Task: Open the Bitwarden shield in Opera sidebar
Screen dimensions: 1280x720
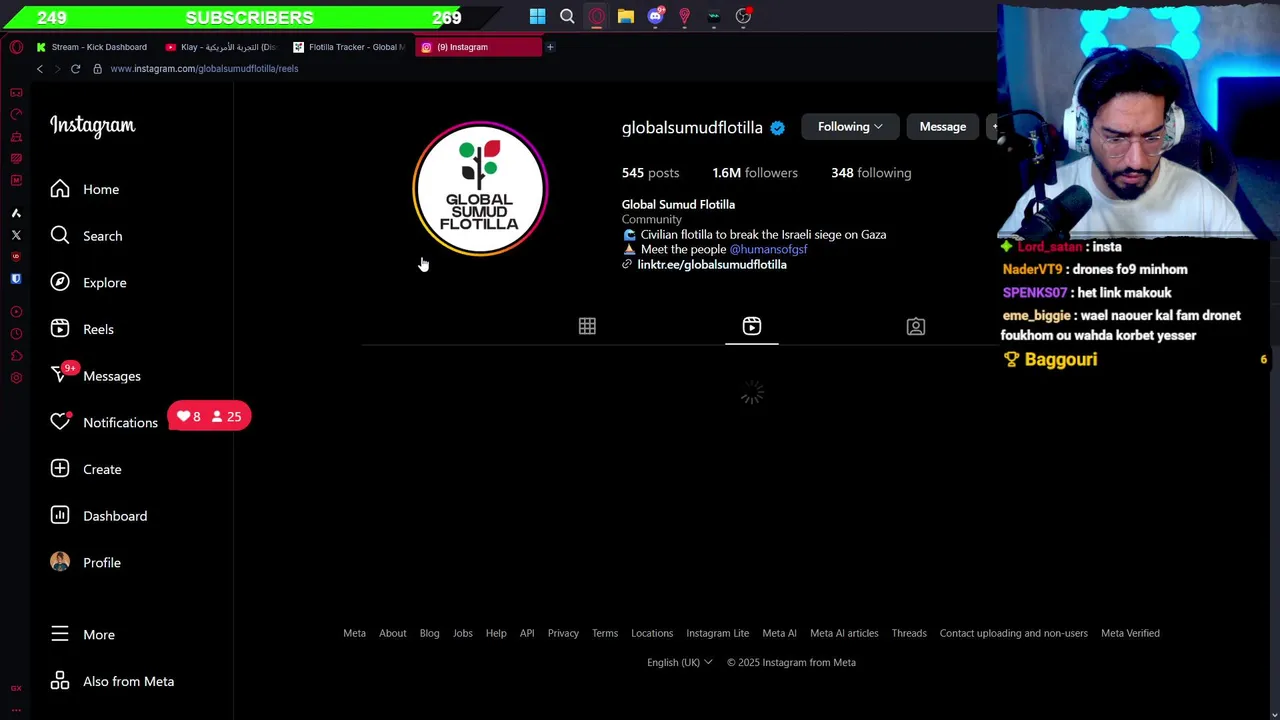Action: click(16, 279)
